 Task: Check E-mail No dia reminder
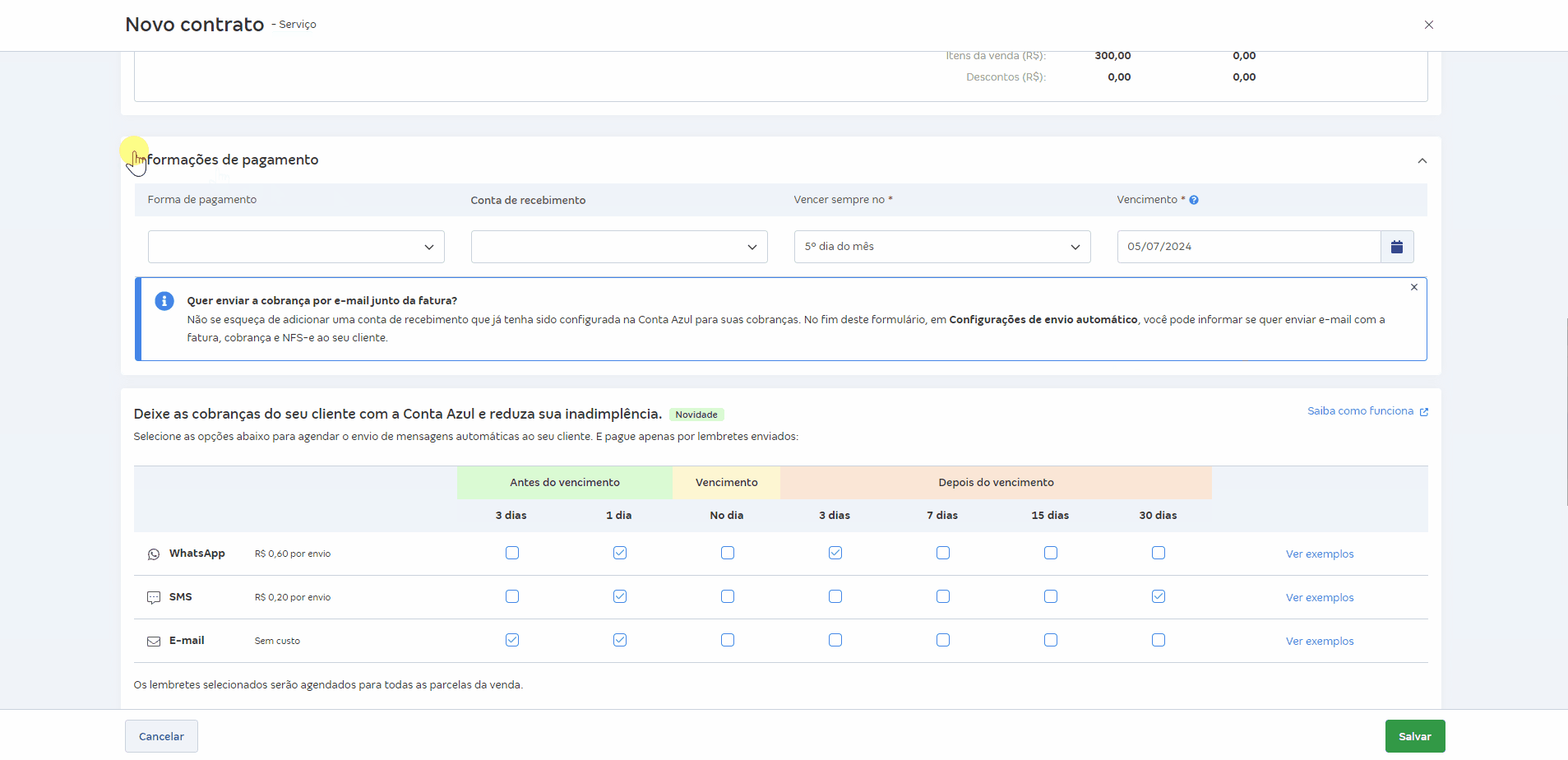click(728, 640)
